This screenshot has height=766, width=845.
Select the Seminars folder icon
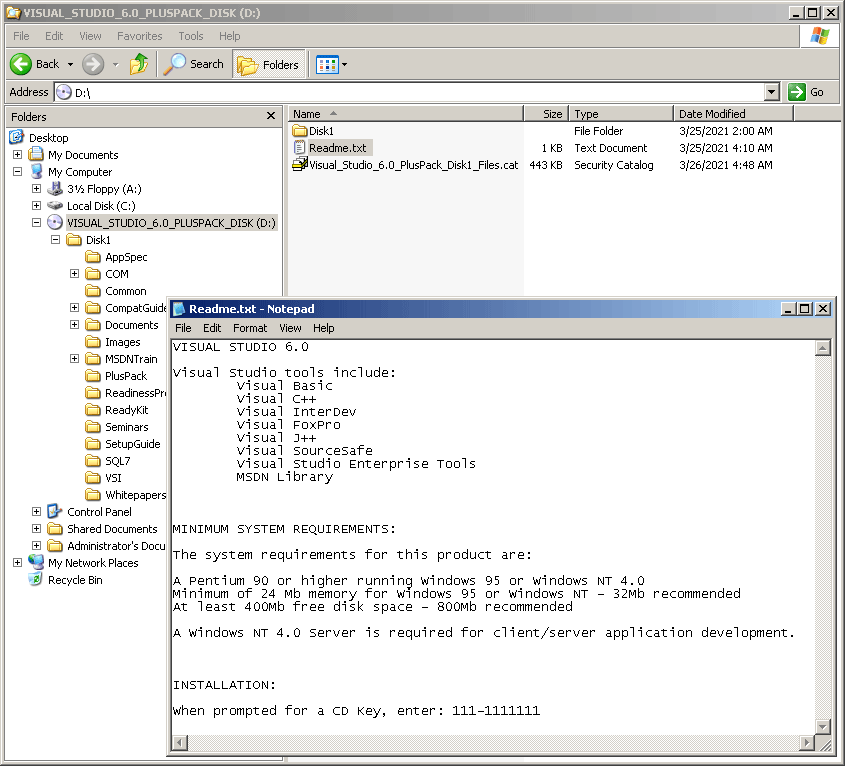93,427
